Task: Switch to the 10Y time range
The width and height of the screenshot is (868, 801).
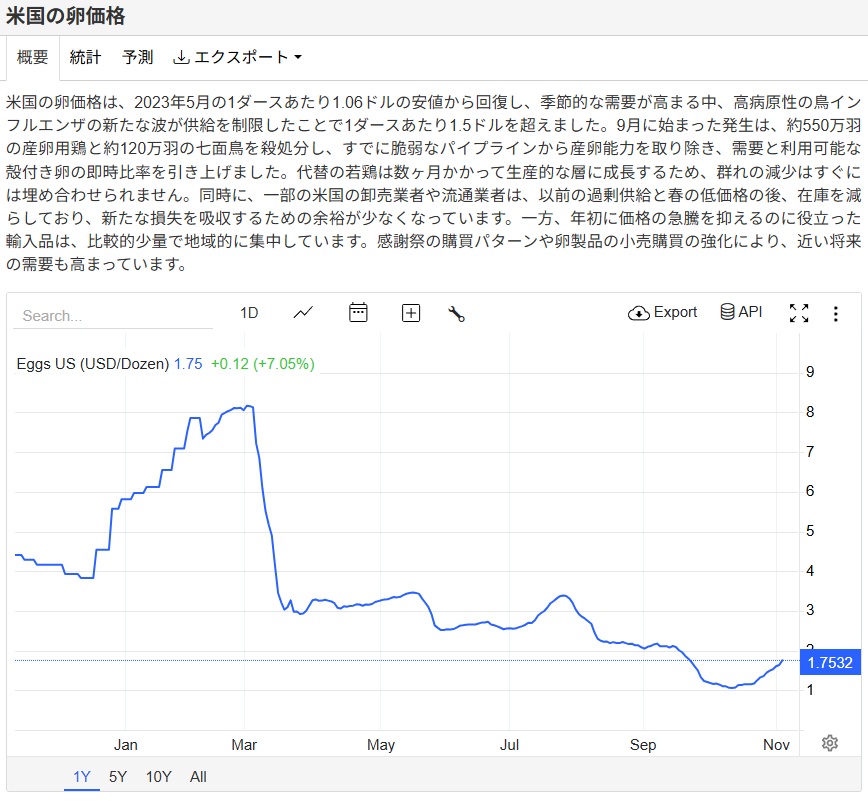Action: click(158, 776)
